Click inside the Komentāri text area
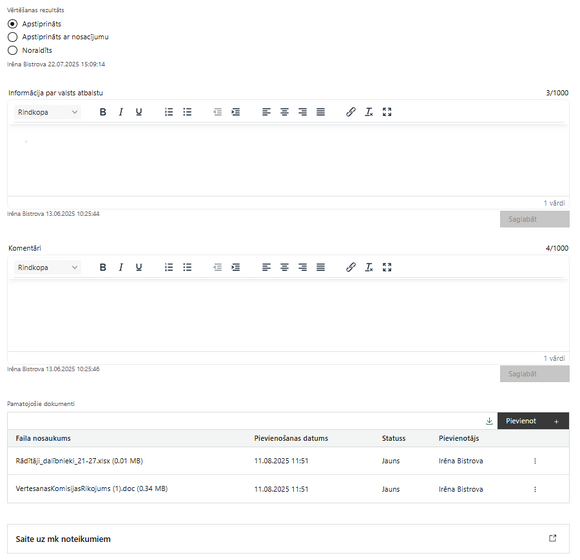 pos(288,315)
